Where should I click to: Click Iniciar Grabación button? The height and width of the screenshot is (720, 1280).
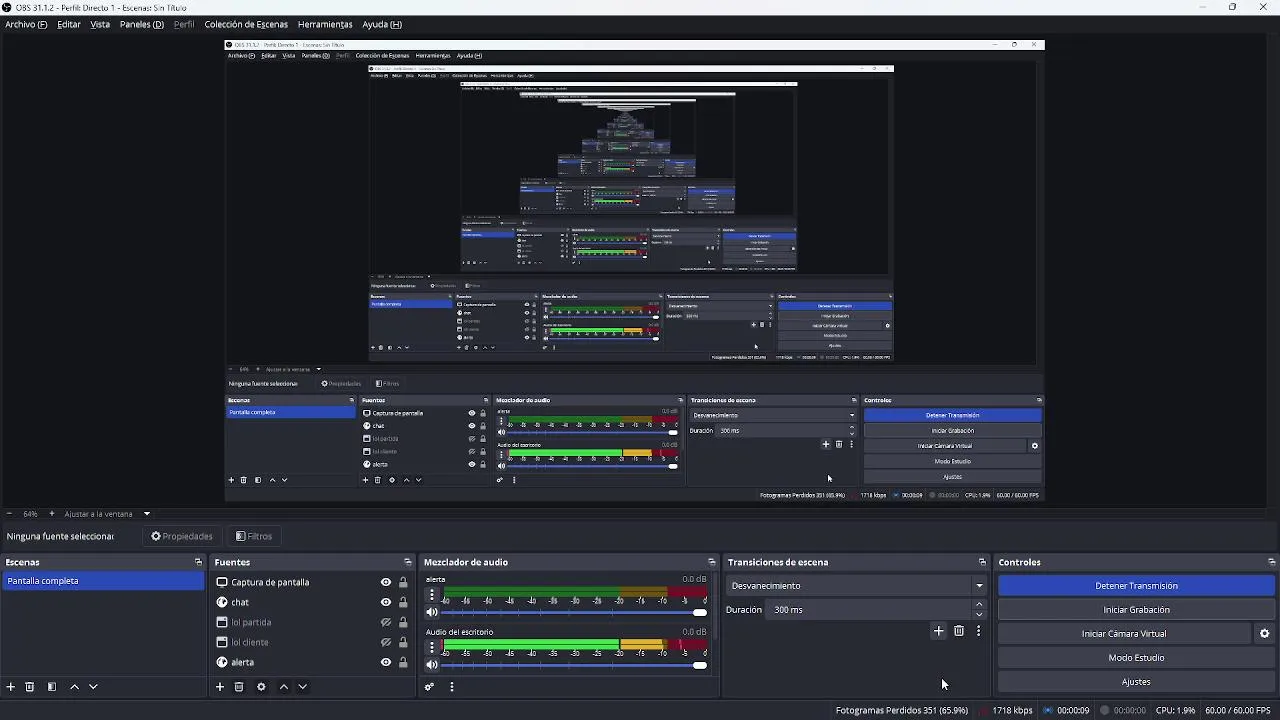(1136, 610)
